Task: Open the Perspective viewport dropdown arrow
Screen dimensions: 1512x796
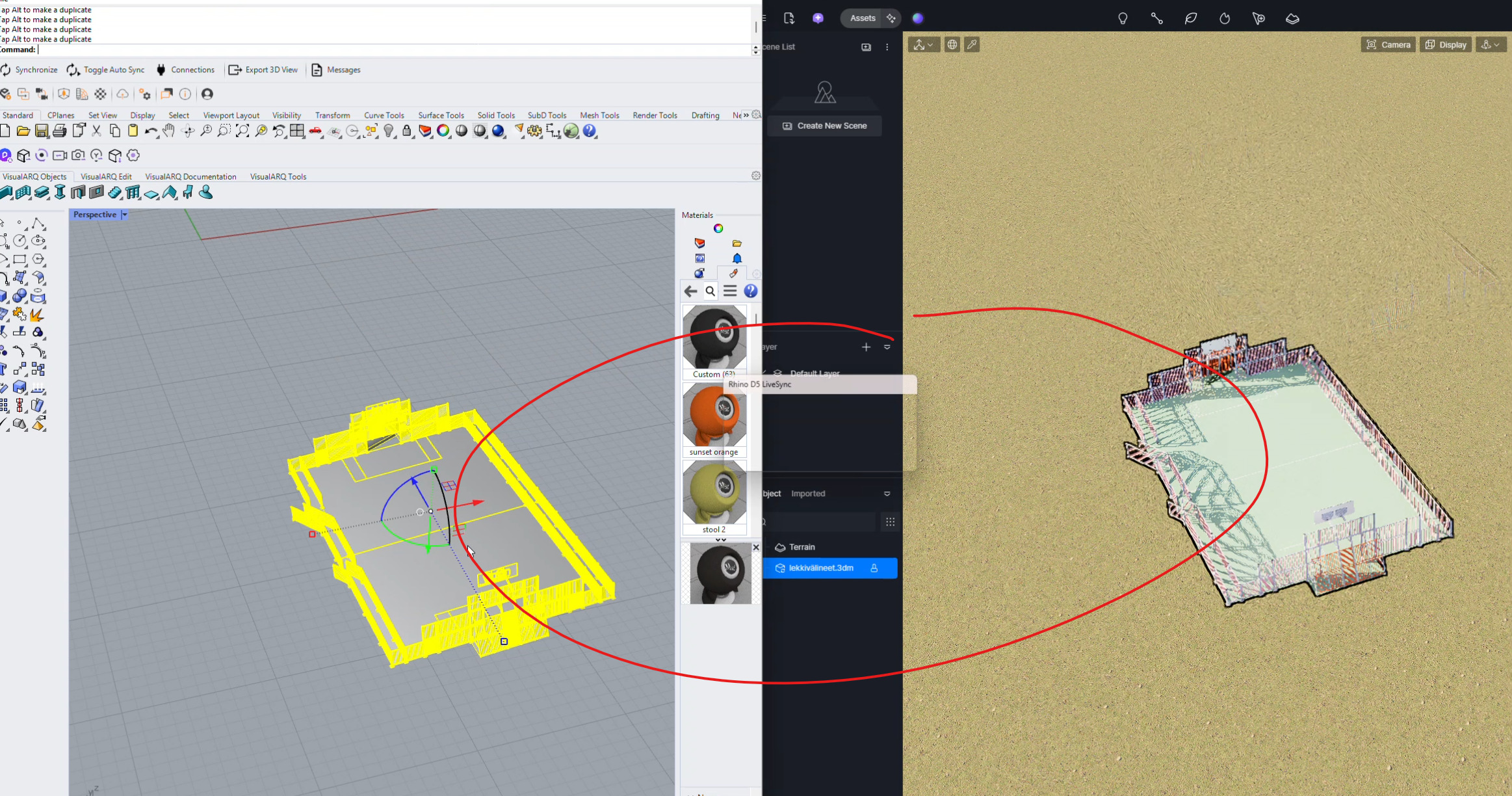Action: [x=125, y=215]
